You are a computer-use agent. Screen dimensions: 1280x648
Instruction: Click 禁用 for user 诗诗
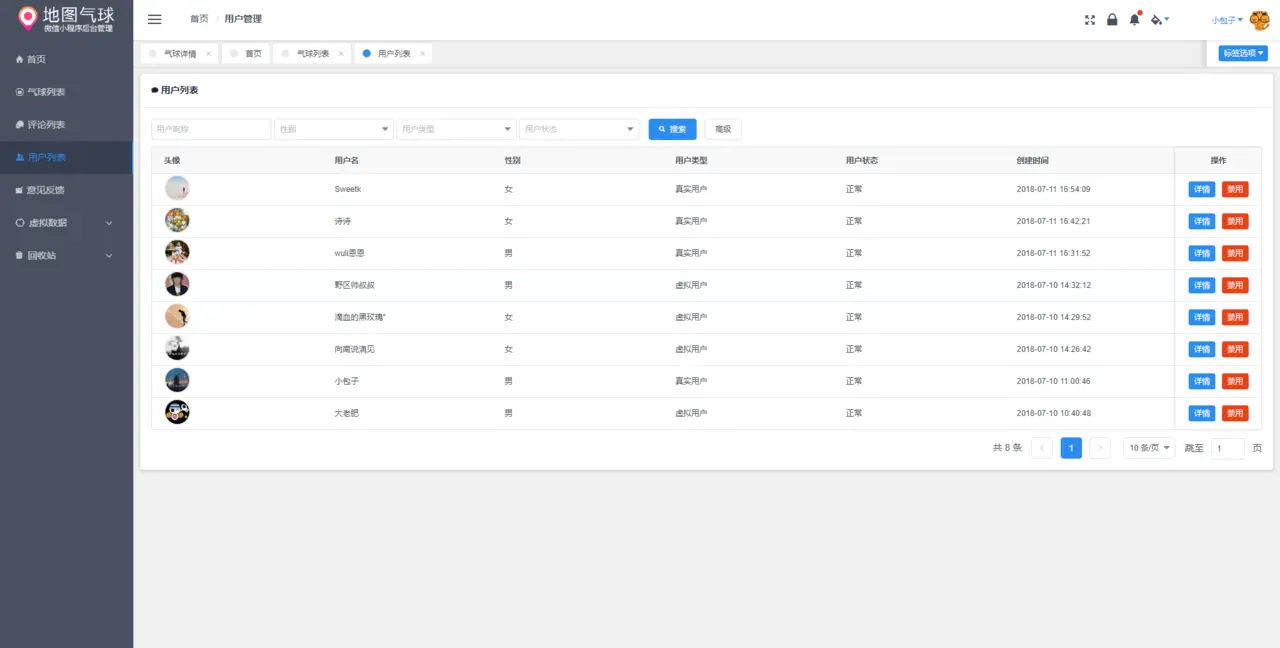pyautogui.click(x=1235, y=221)
